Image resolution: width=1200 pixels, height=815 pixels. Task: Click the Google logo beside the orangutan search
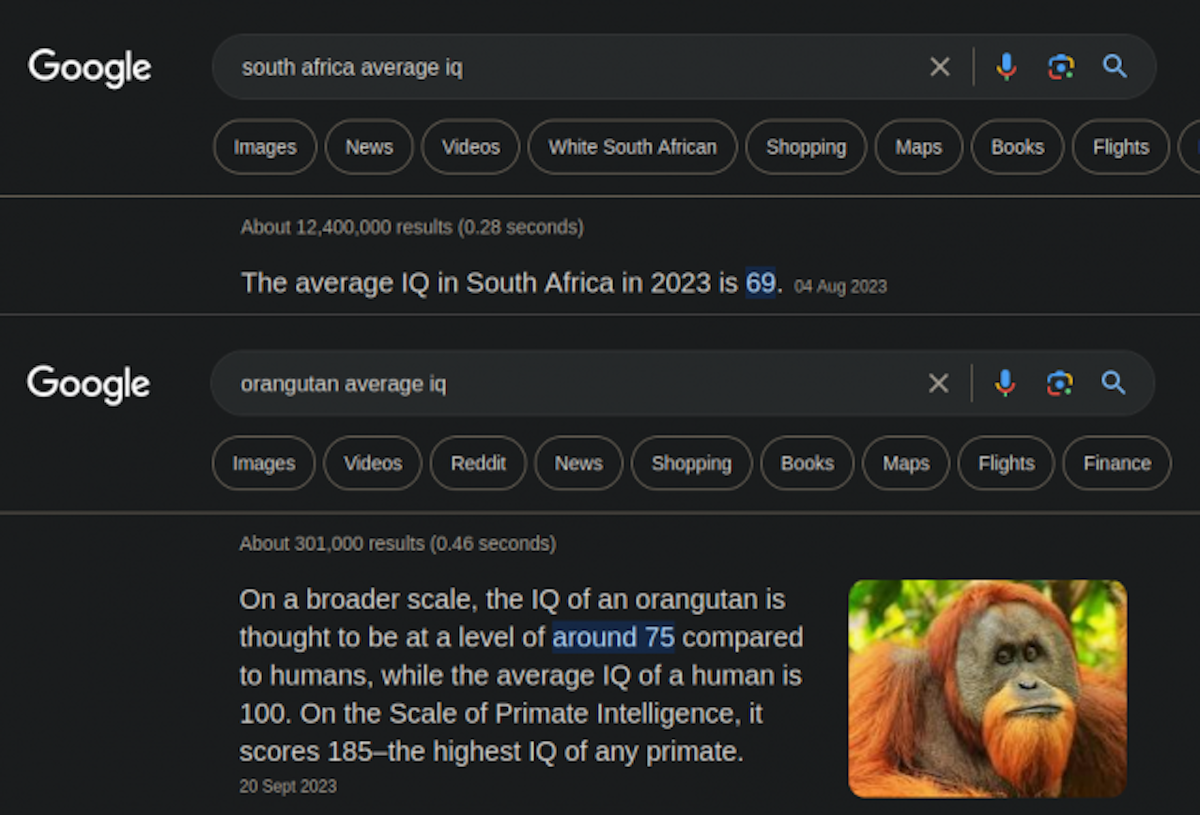(89, 384)
